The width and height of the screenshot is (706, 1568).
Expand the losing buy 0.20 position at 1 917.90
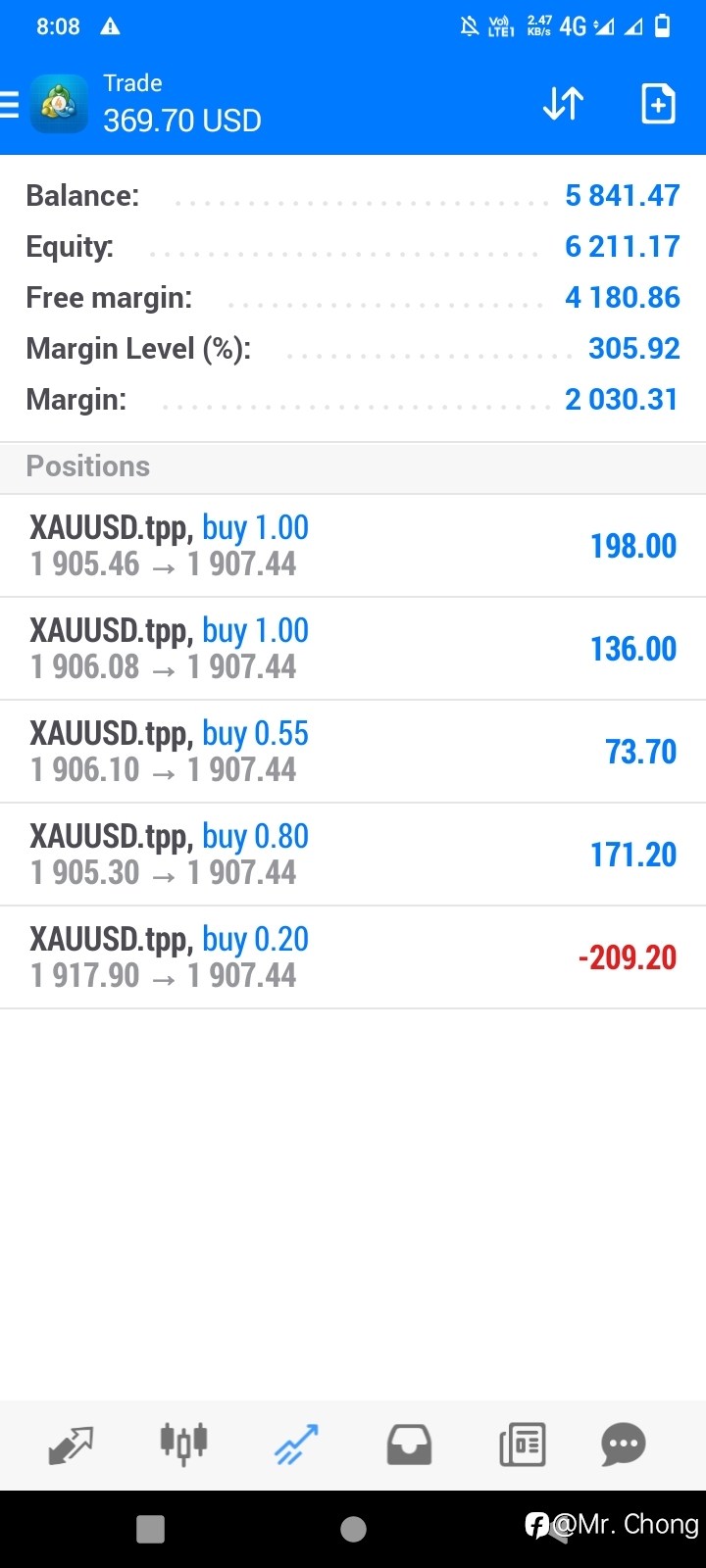pyautogui.click(x=353, y=957)
